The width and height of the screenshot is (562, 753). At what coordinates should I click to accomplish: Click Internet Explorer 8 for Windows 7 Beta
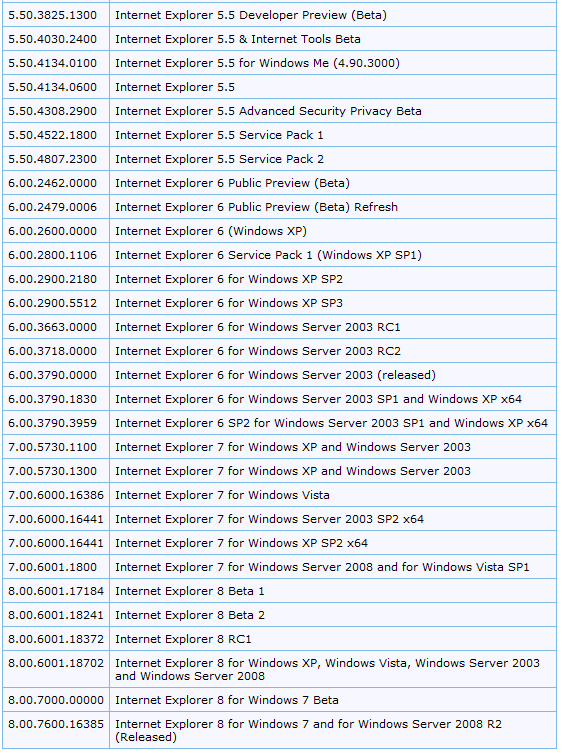tap(227, 700)
